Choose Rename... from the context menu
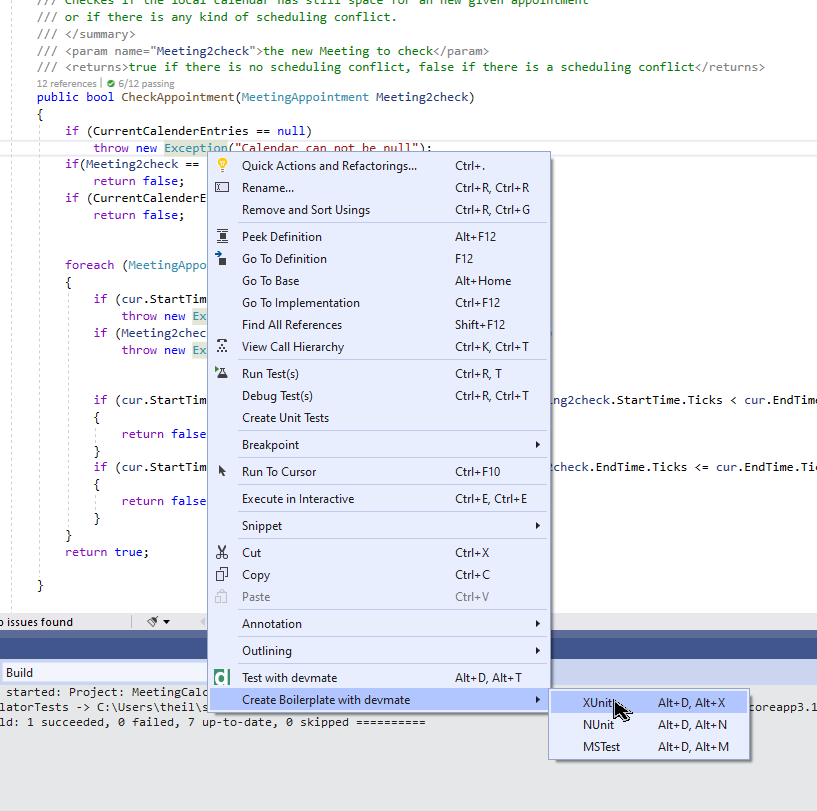This screenshot has height=811, width=817. click(379, 188)
